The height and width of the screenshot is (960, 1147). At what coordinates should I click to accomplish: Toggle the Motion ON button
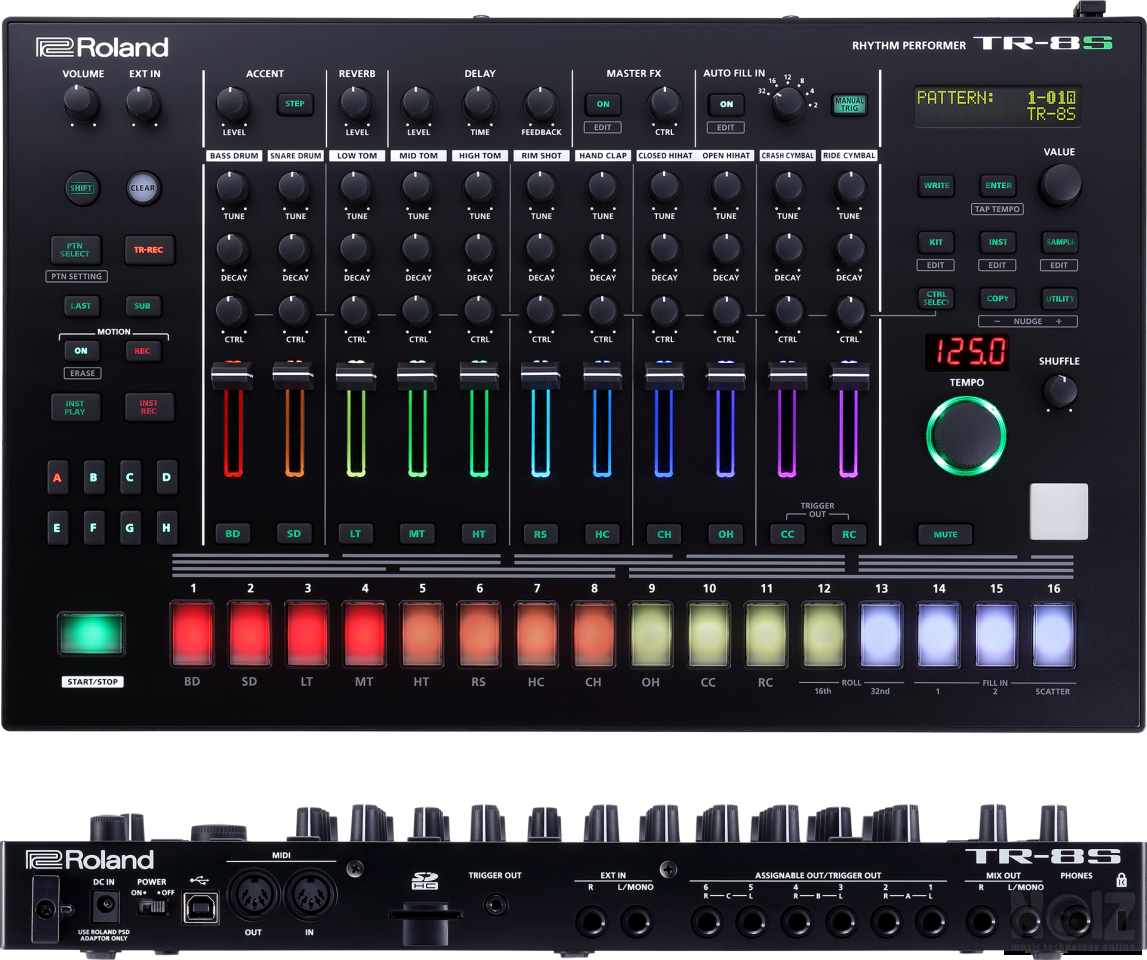pos(81,351)
